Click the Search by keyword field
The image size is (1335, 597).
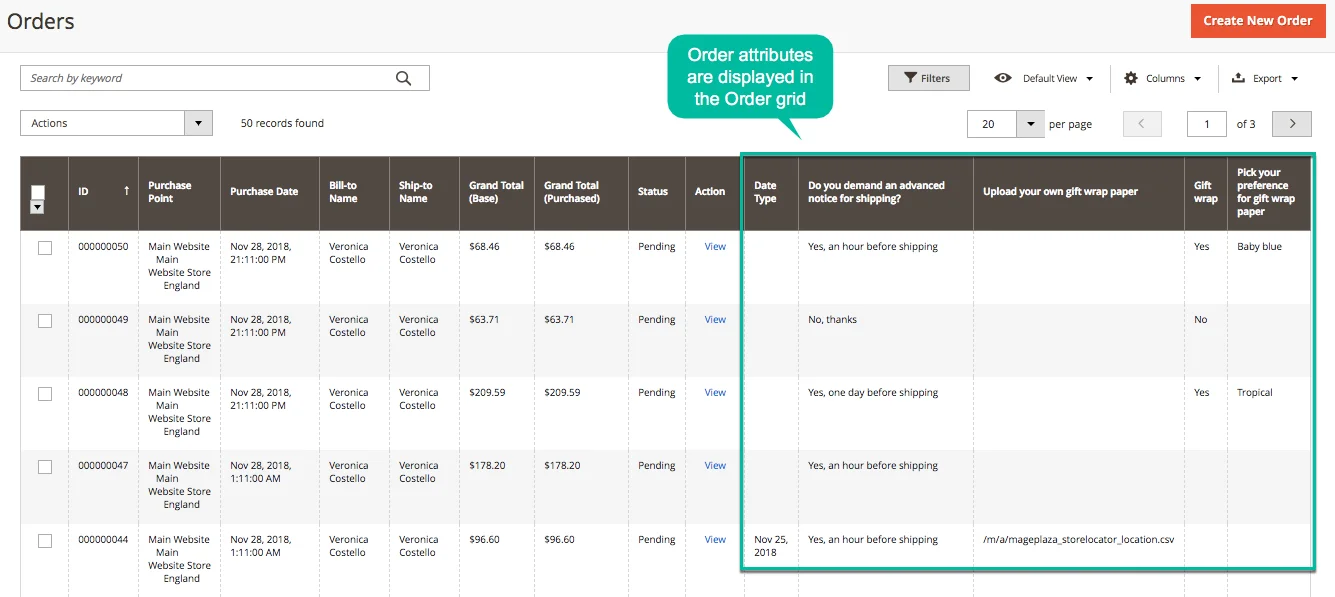225,78
